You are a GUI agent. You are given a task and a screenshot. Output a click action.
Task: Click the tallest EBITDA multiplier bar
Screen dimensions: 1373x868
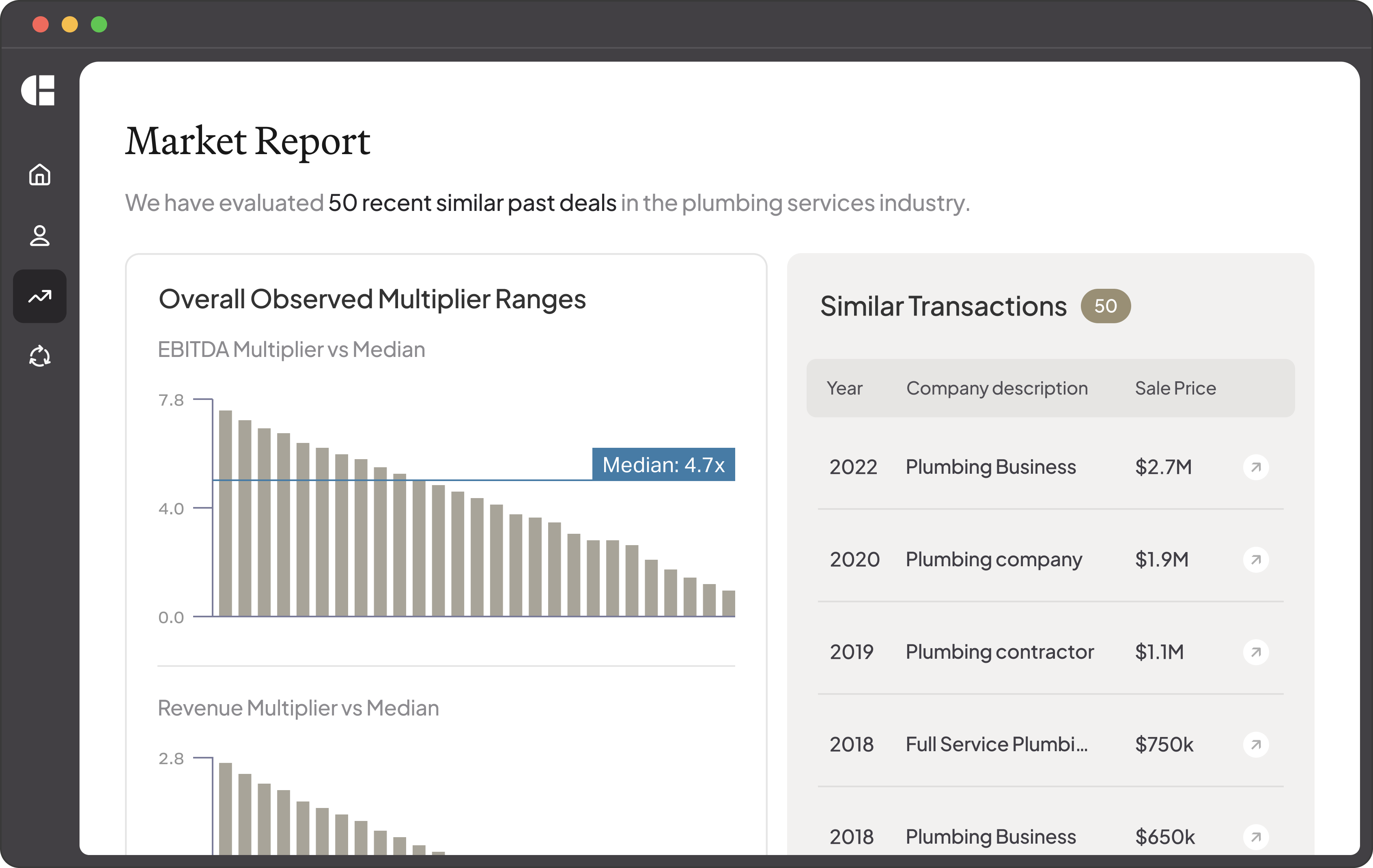tap(225, 513)
